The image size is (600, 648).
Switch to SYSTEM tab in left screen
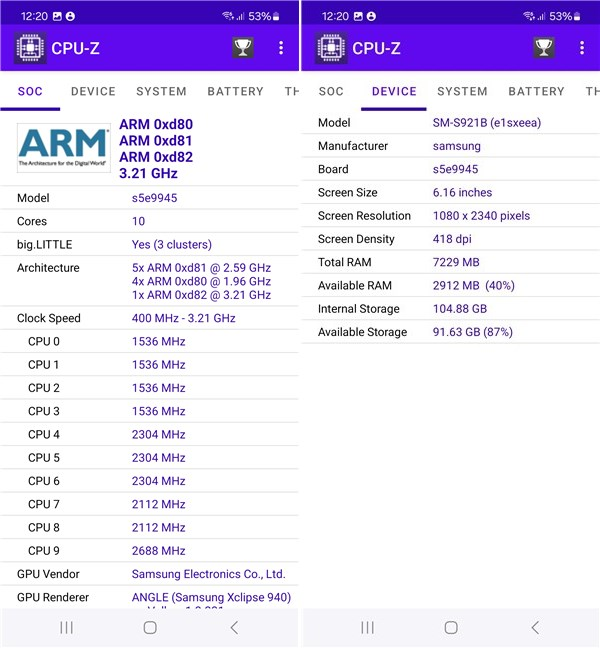[161, 91]
